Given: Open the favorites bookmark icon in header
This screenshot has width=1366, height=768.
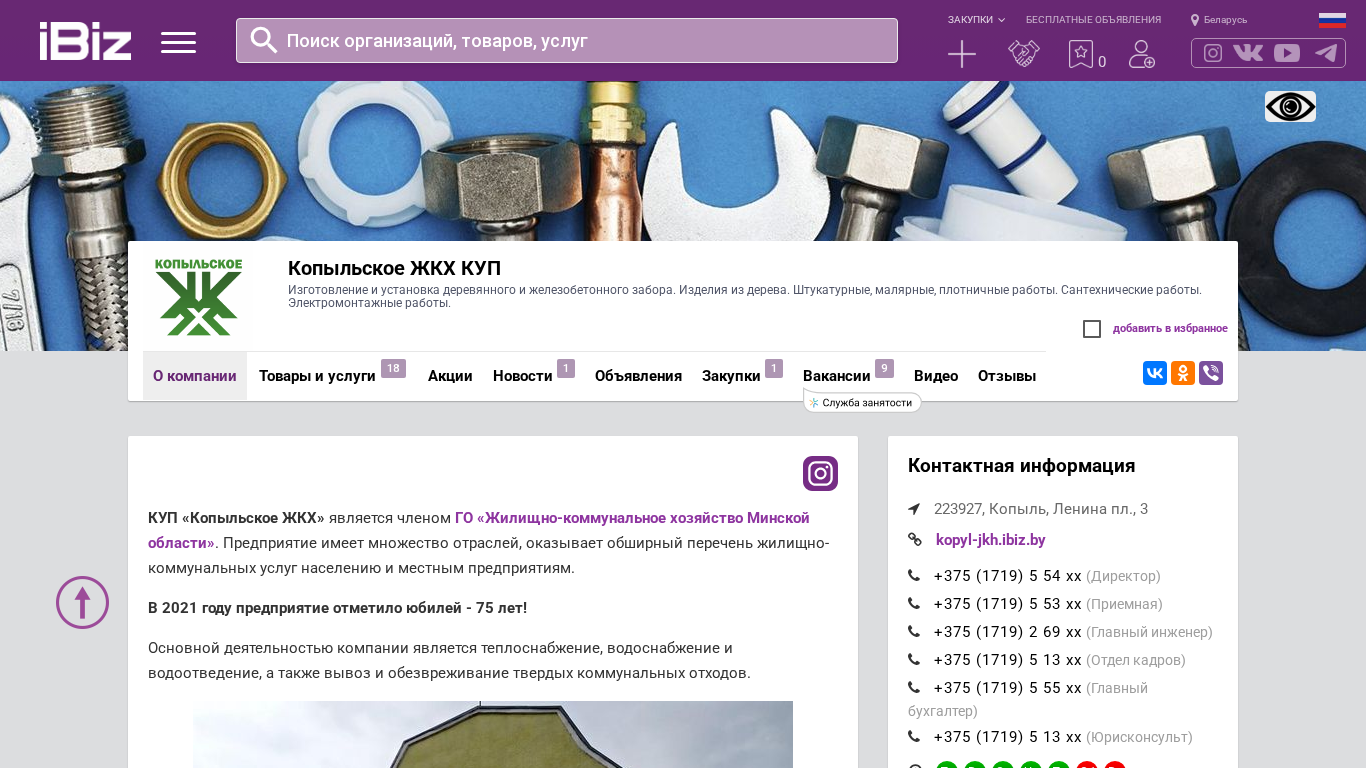Looking at the screenshot, I should click(x=1081, y=54).
